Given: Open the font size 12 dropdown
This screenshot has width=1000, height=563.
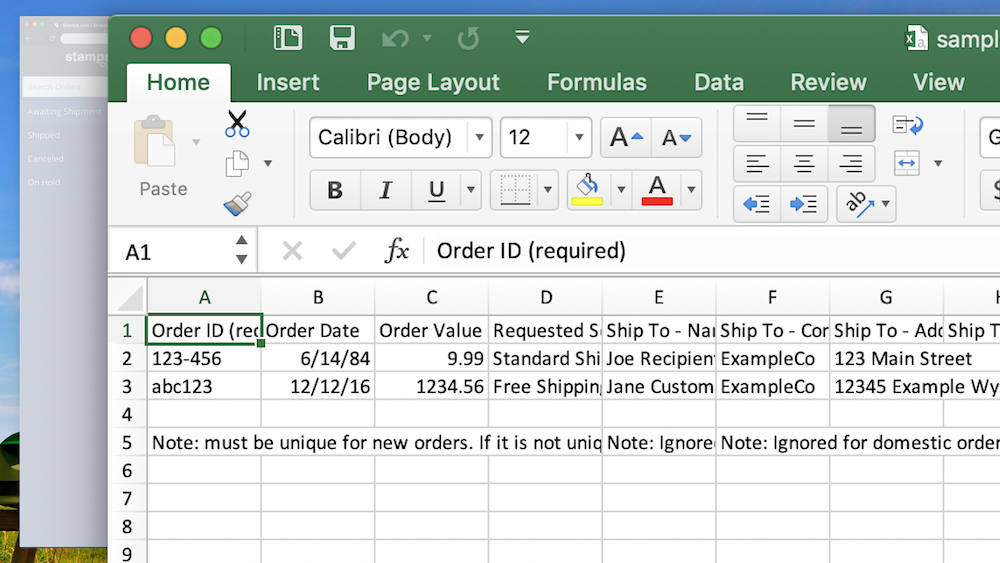Looking at the screenshot, I should coord(579,137).
